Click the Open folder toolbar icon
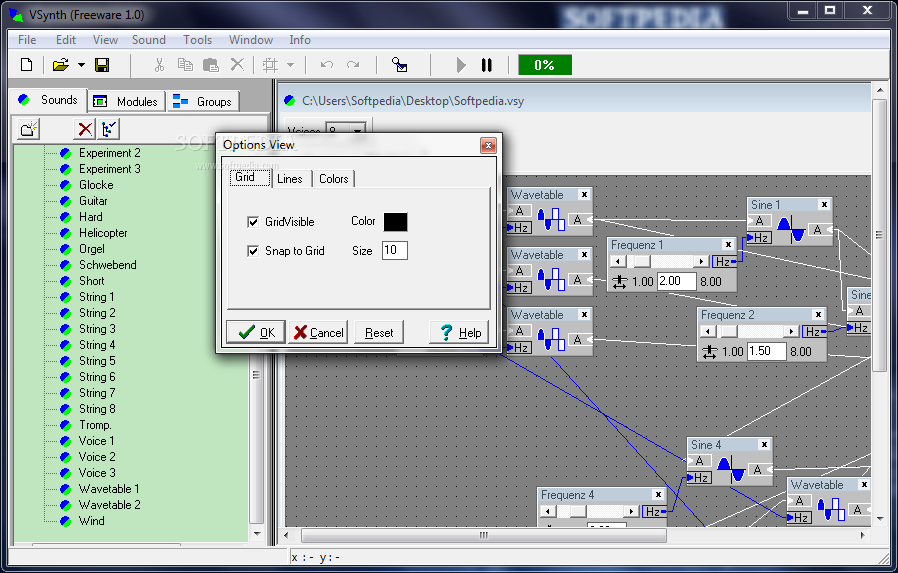 coord(61,65)
